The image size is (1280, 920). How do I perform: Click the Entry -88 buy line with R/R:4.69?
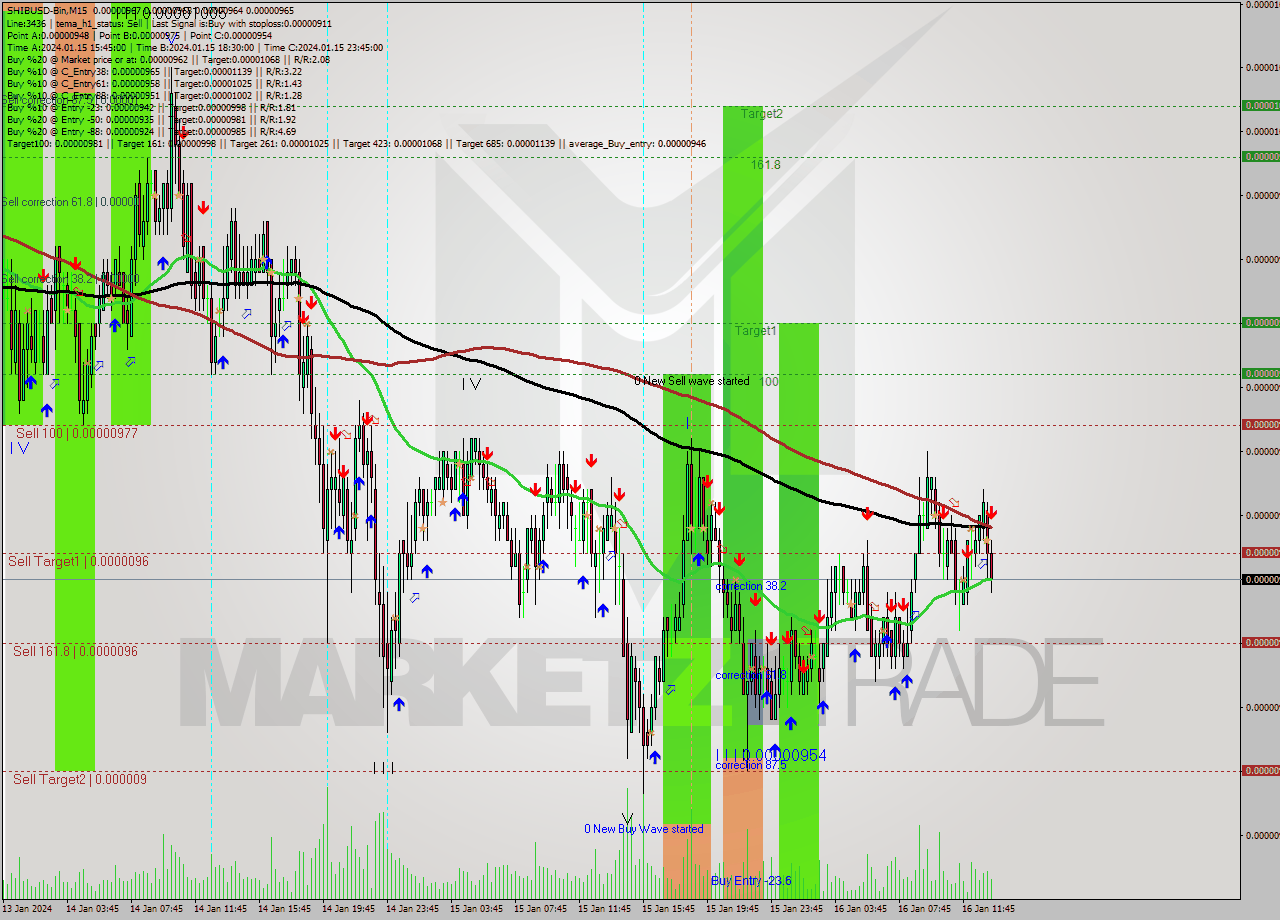(x=151, y=131)
